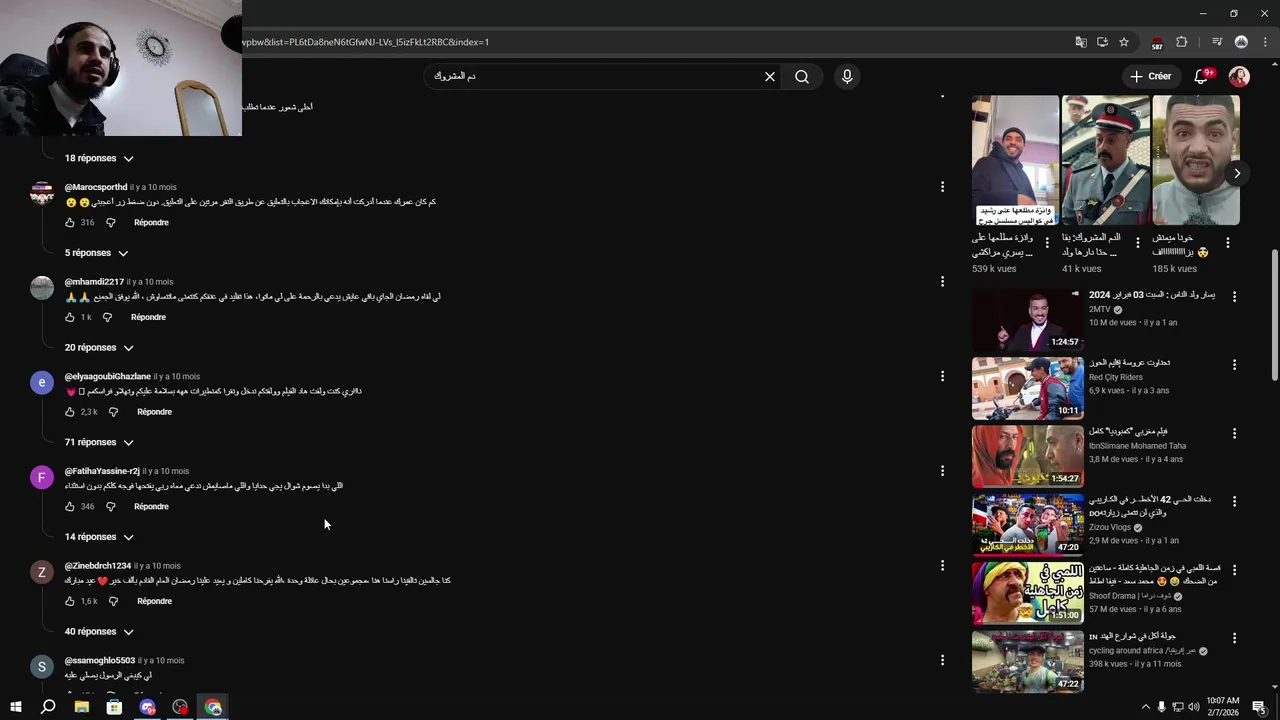Open the @mhamdi2217 channel link
Viewport: 1280px width, 720px height.
(94, 282)
